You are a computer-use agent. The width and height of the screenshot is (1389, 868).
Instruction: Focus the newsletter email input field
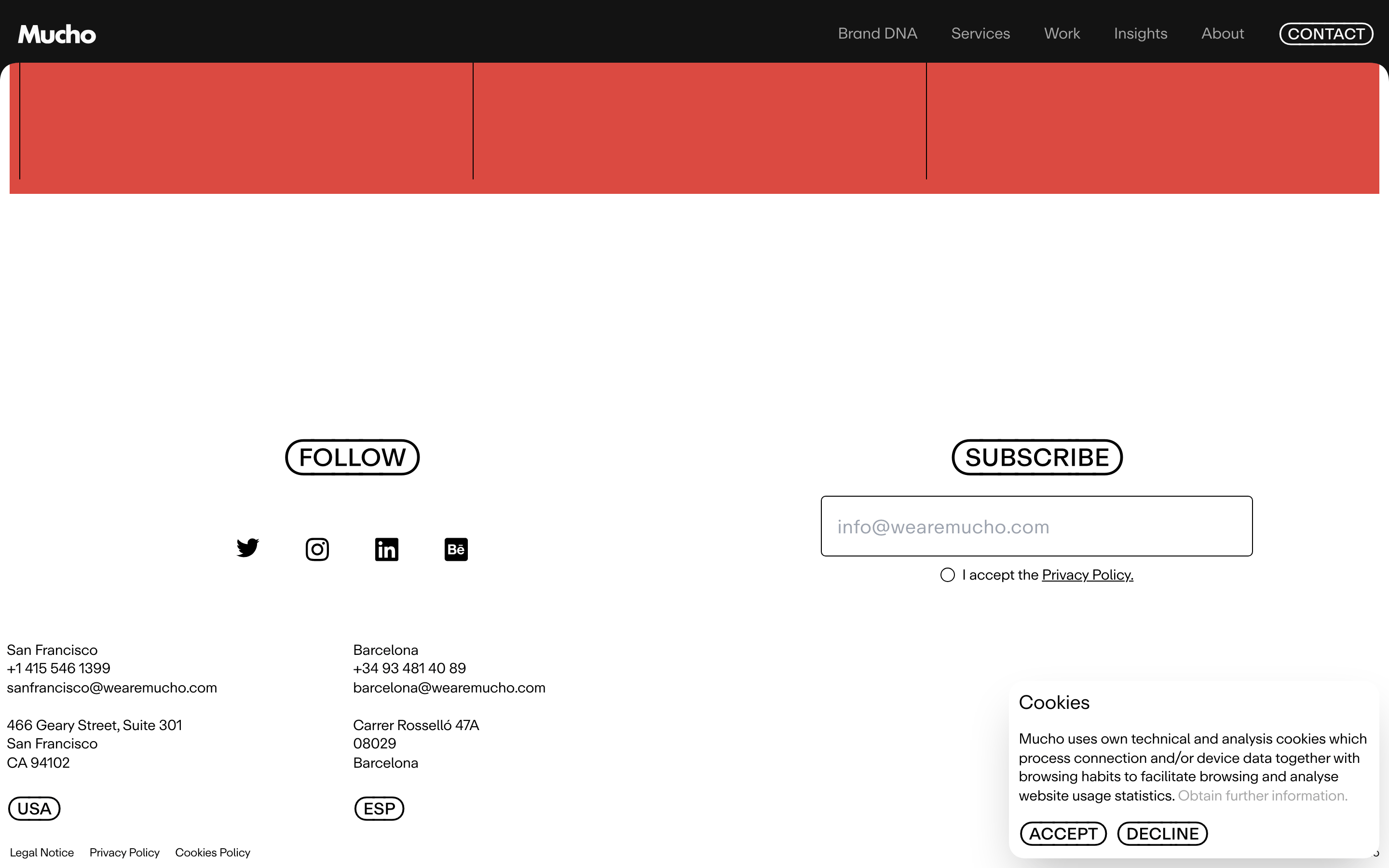(1036, 526)
